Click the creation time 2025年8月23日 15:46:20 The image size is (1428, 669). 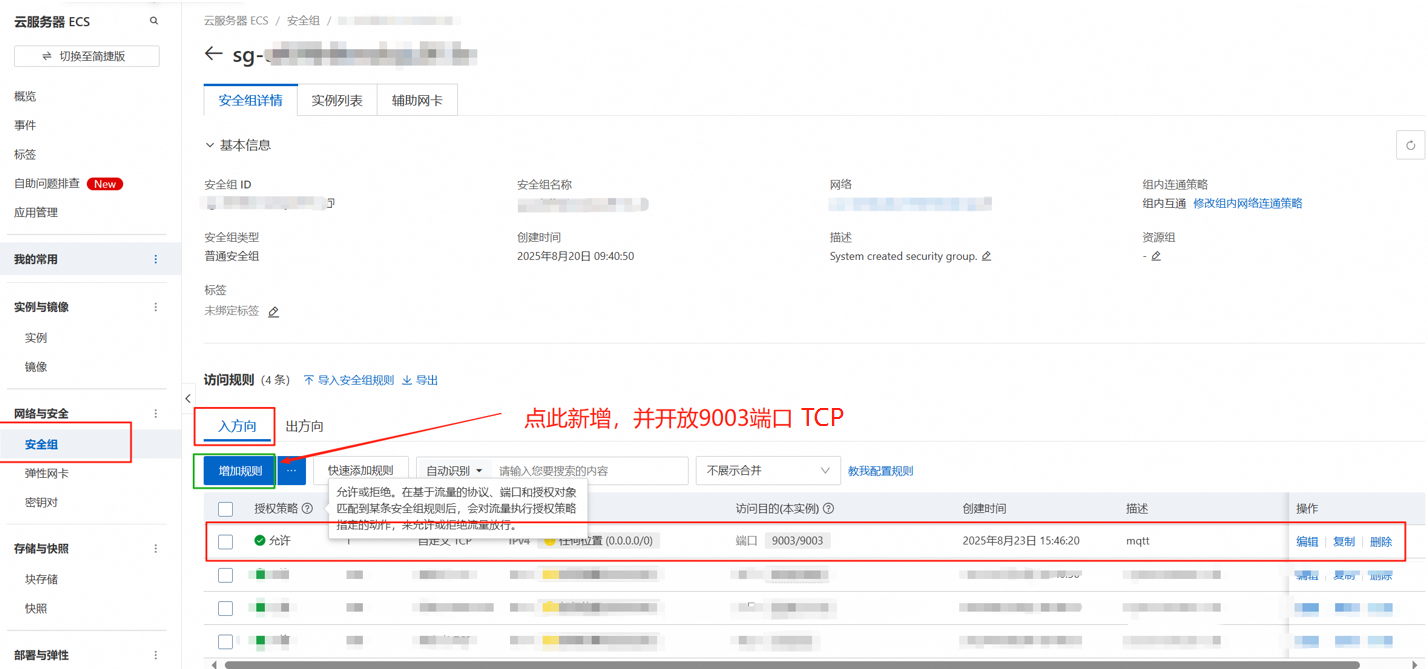point(1021,541)
